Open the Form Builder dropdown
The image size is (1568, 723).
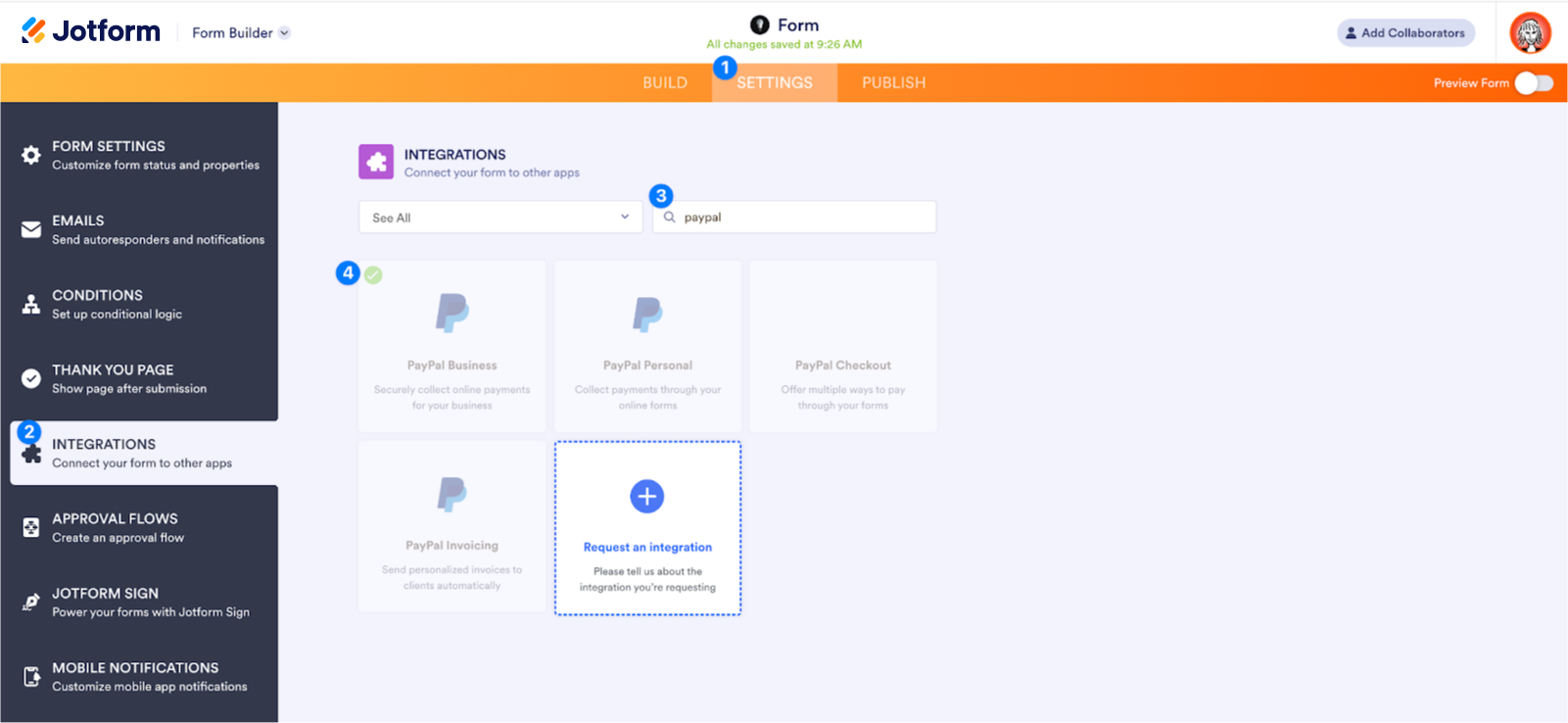[x=241, y=32]
